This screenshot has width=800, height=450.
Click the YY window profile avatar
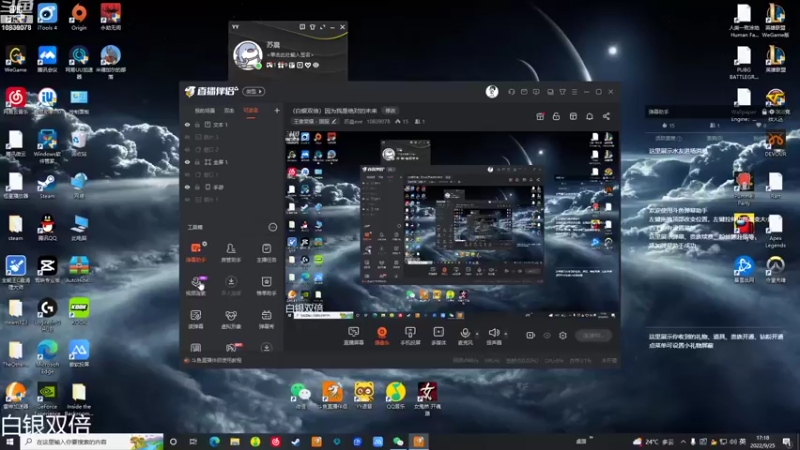coord(247,55)
